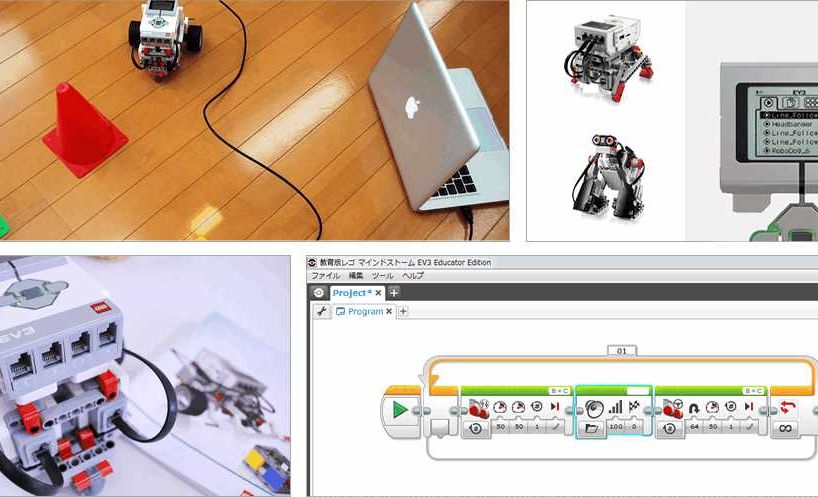818x497 pixels.
Task: Open Move Steering block mode selector
Action: (x=670, y=429)
